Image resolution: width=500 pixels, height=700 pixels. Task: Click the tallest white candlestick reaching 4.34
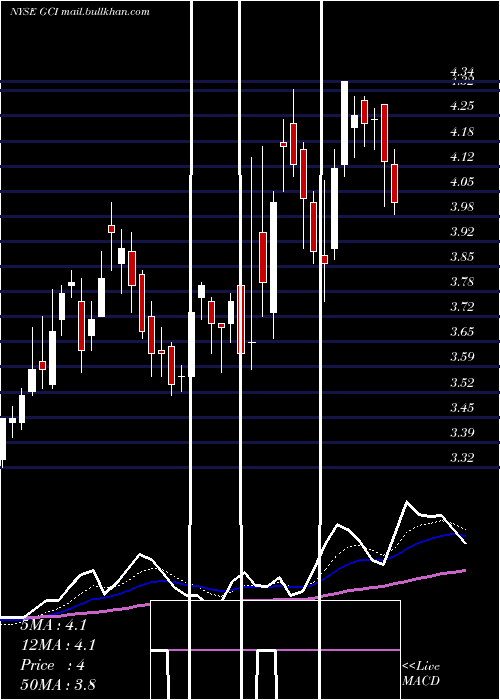344,123
